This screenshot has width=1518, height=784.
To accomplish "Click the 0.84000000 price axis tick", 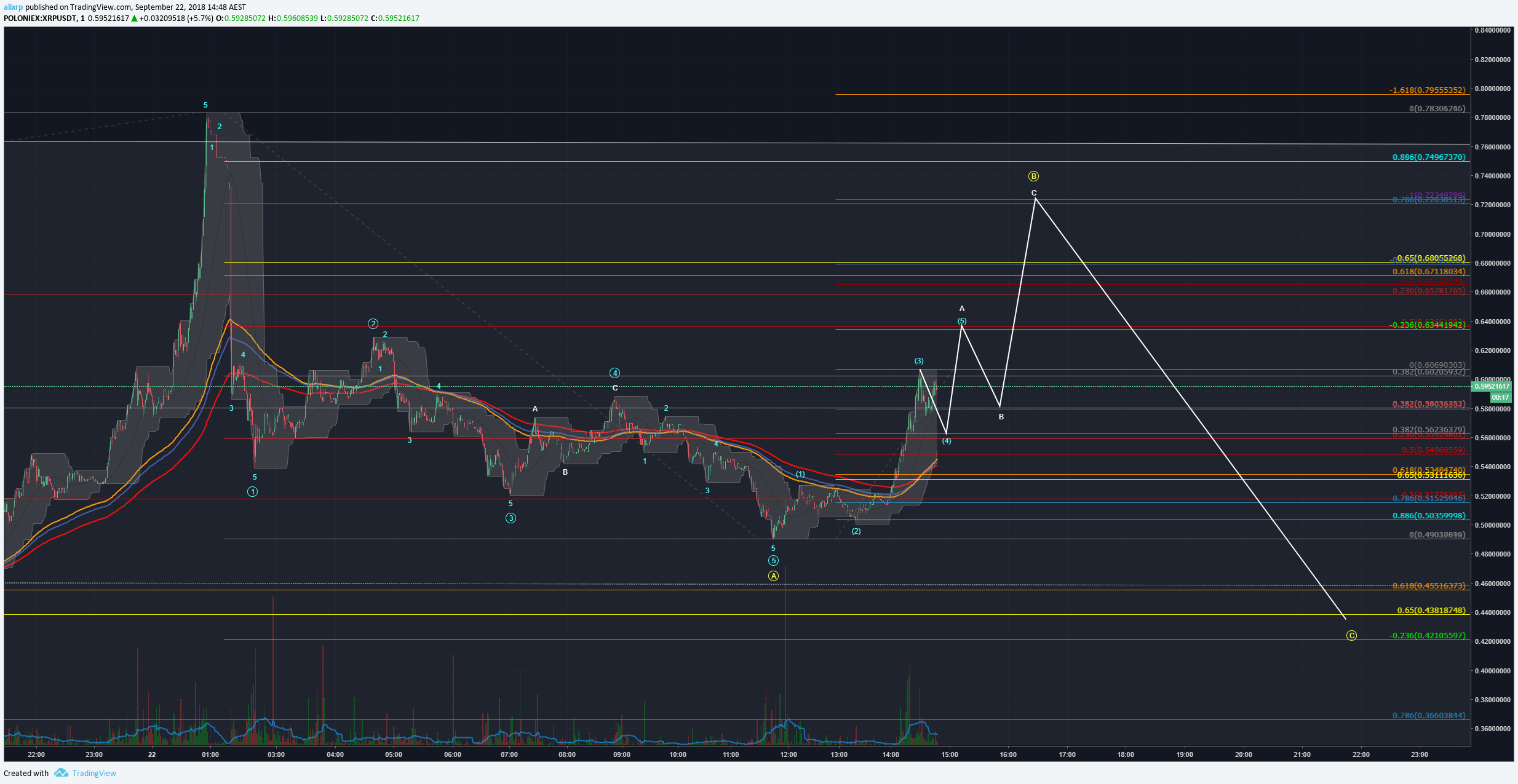I will 1492,30.
